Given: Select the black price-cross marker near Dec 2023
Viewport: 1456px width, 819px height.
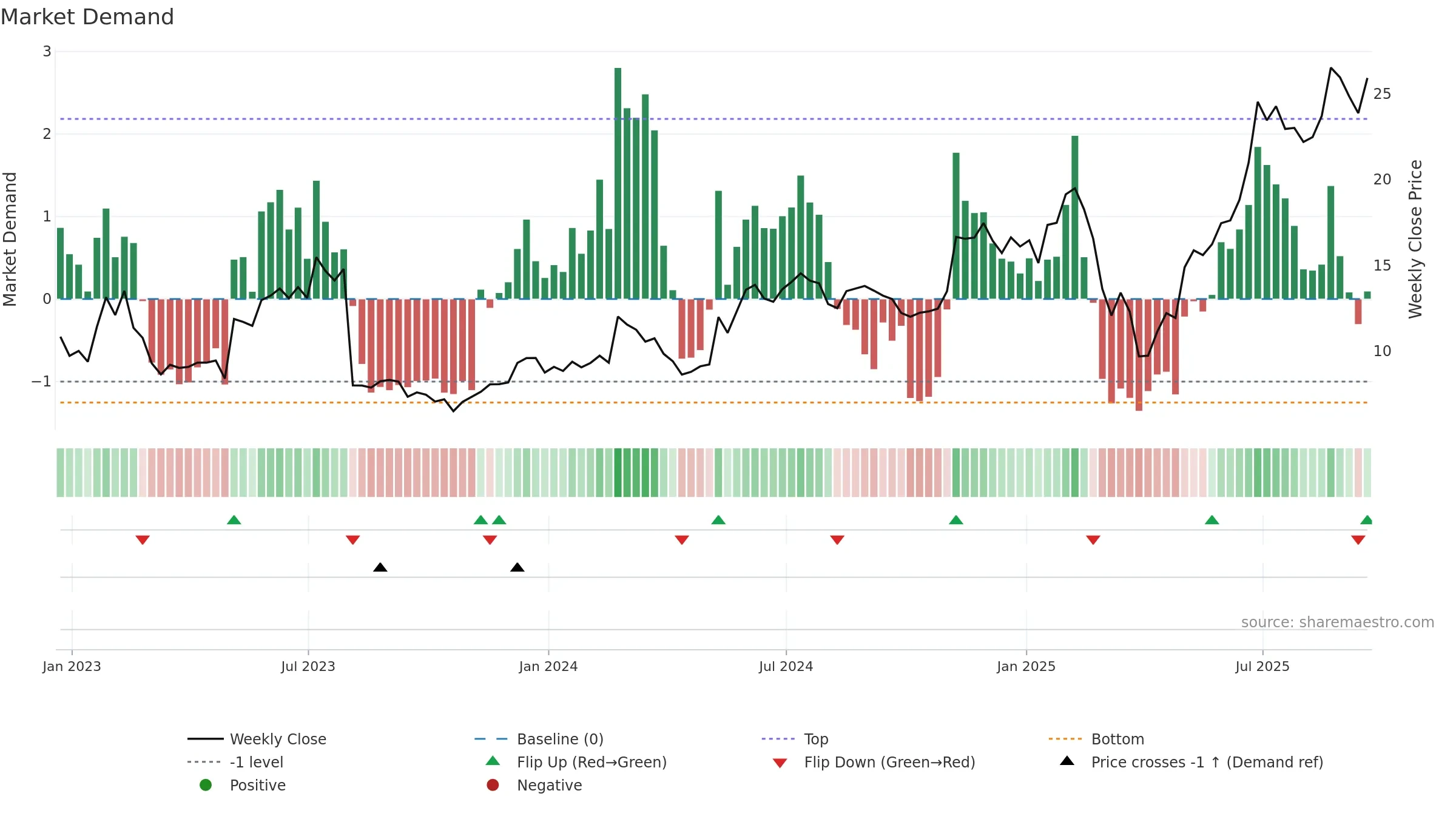Looking at the screenshot, I should point(517,567).
